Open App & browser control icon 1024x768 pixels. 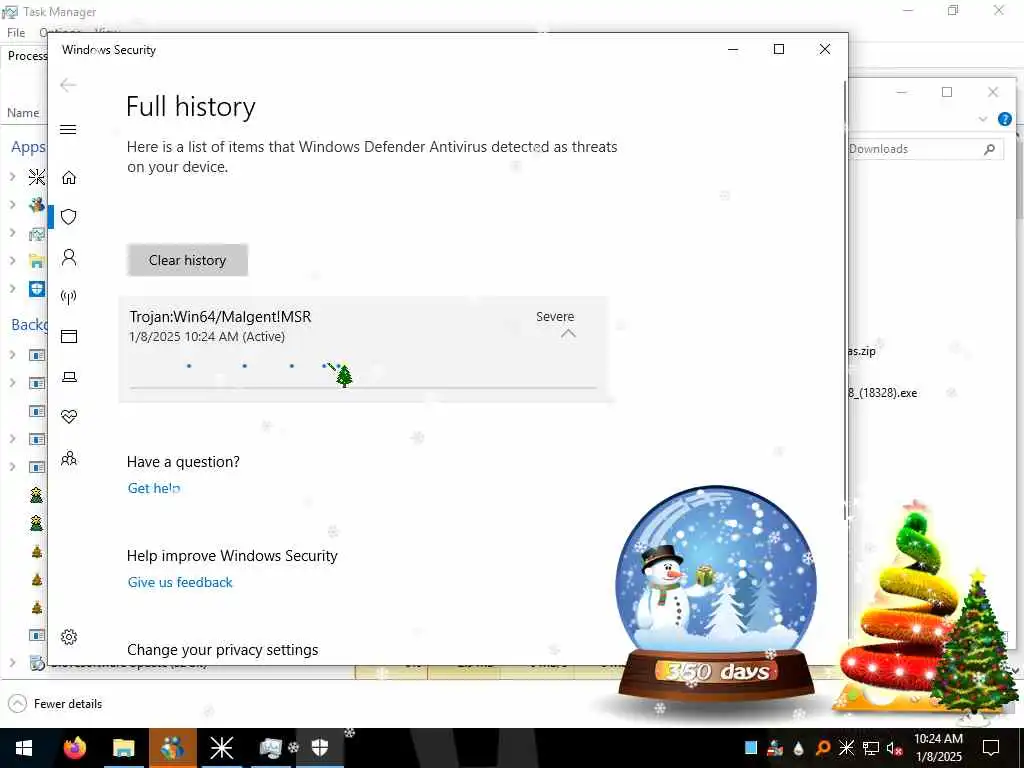(69, 336)
